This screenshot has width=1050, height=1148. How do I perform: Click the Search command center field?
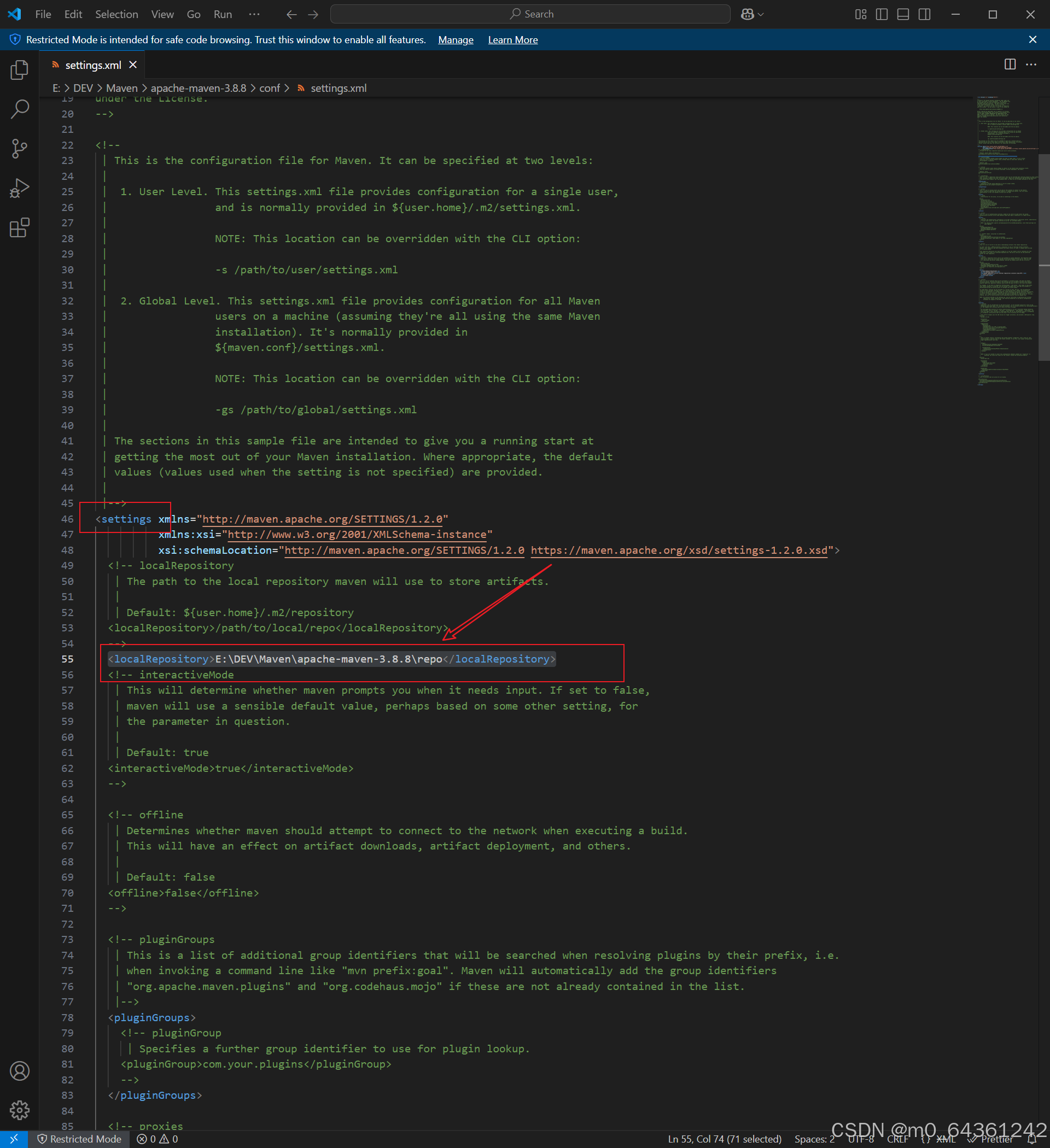pos(530,14)
